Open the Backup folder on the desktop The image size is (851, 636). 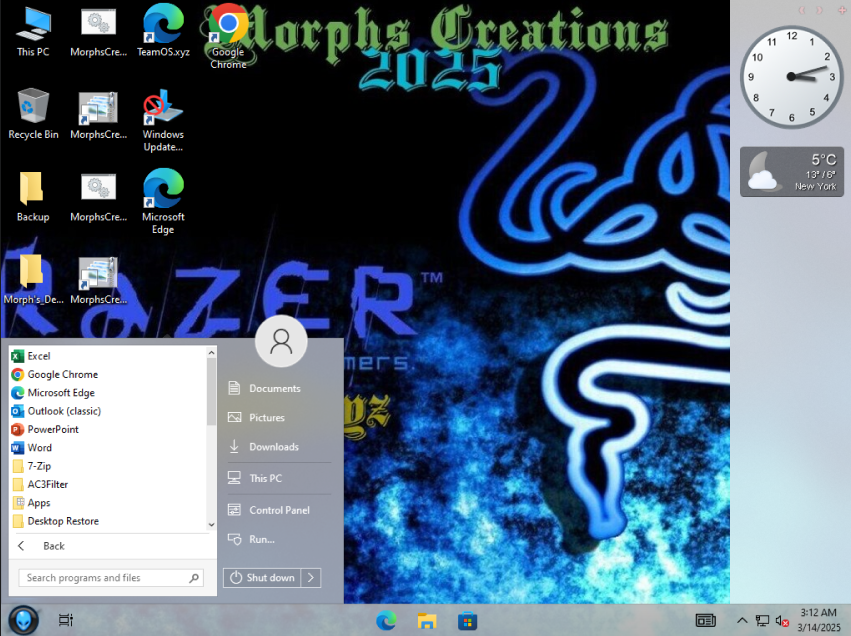(x=33, y=196)
